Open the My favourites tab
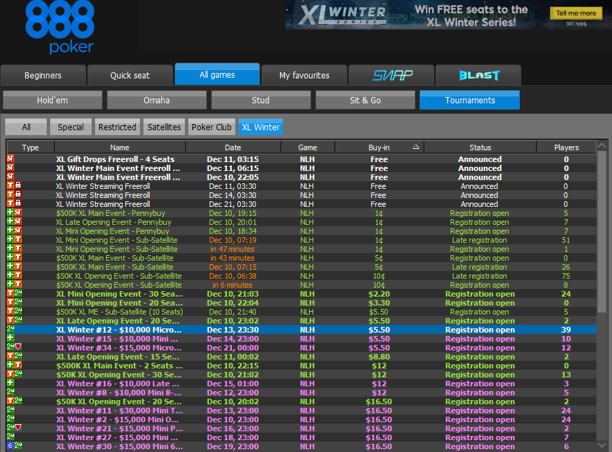Screen dimensions: 612x452 point(304,75)
